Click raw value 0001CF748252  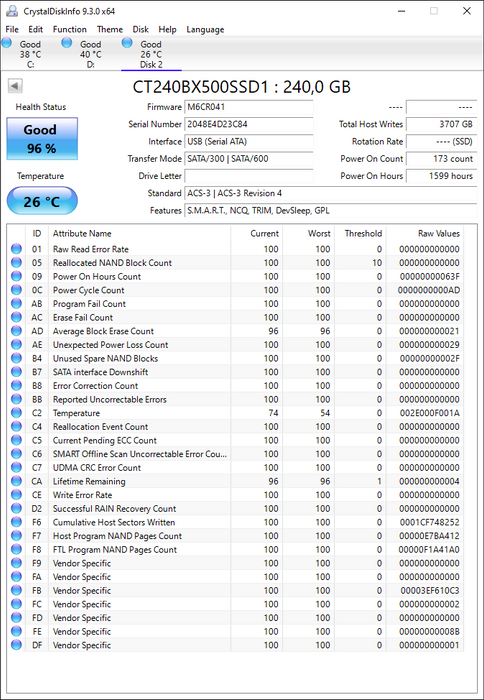coord(430,522)
